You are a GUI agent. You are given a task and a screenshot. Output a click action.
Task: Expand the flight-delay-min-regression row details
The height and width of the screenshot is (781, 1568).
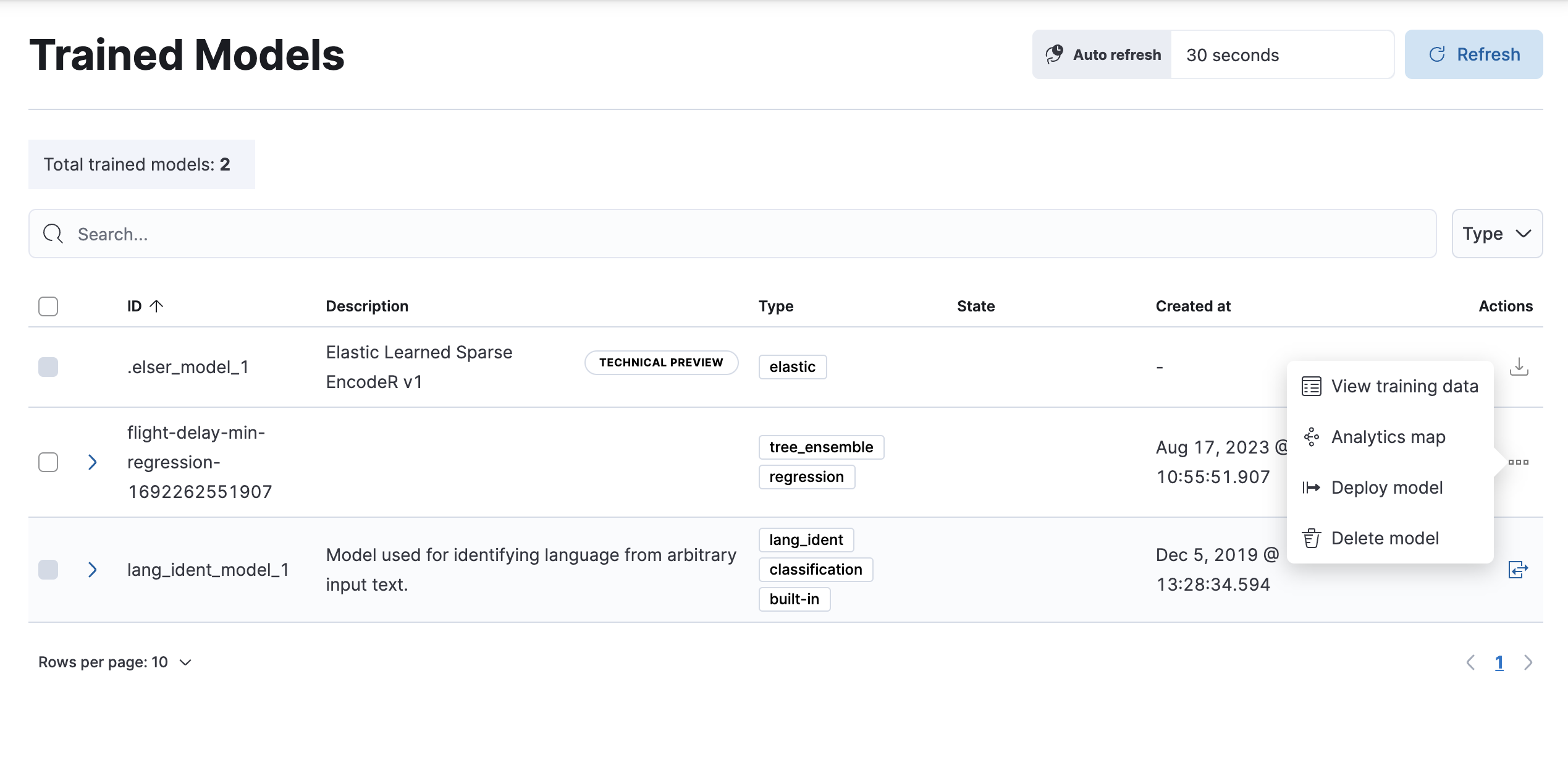coord(93,462)
